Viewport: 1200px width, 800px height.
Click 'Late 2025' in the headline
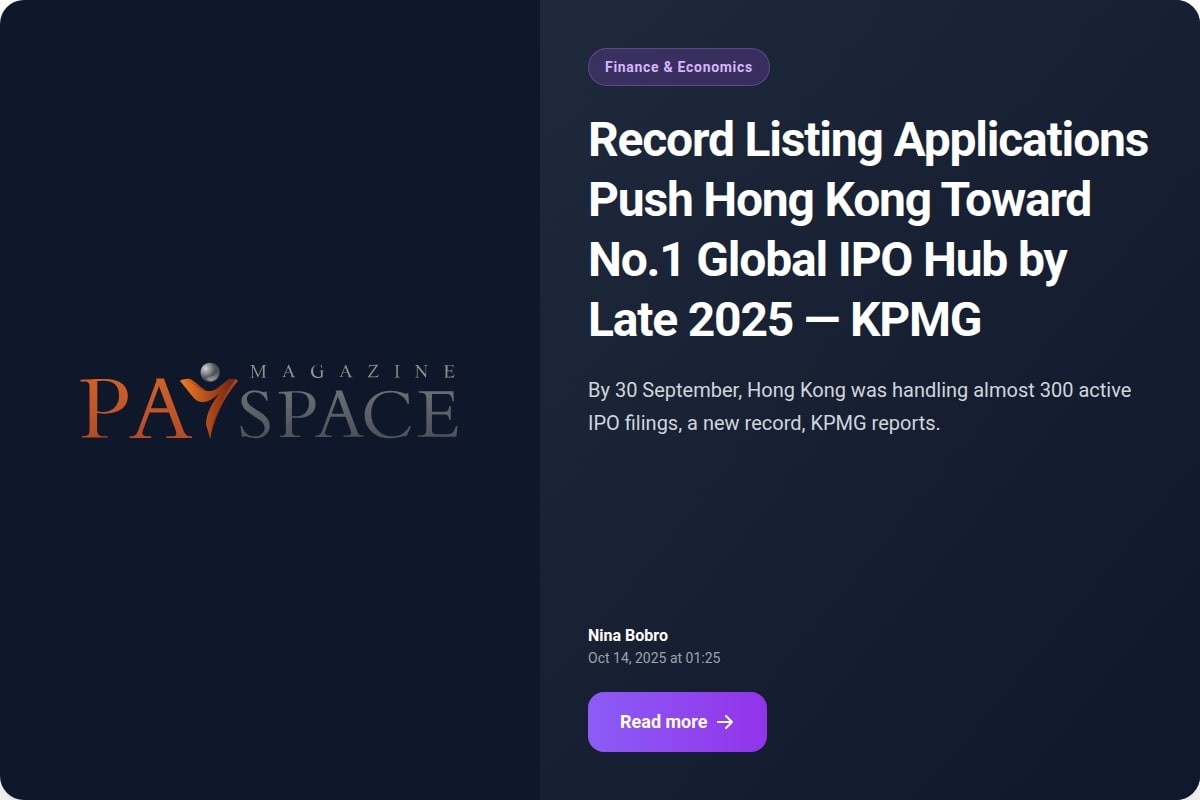(690, 320)
